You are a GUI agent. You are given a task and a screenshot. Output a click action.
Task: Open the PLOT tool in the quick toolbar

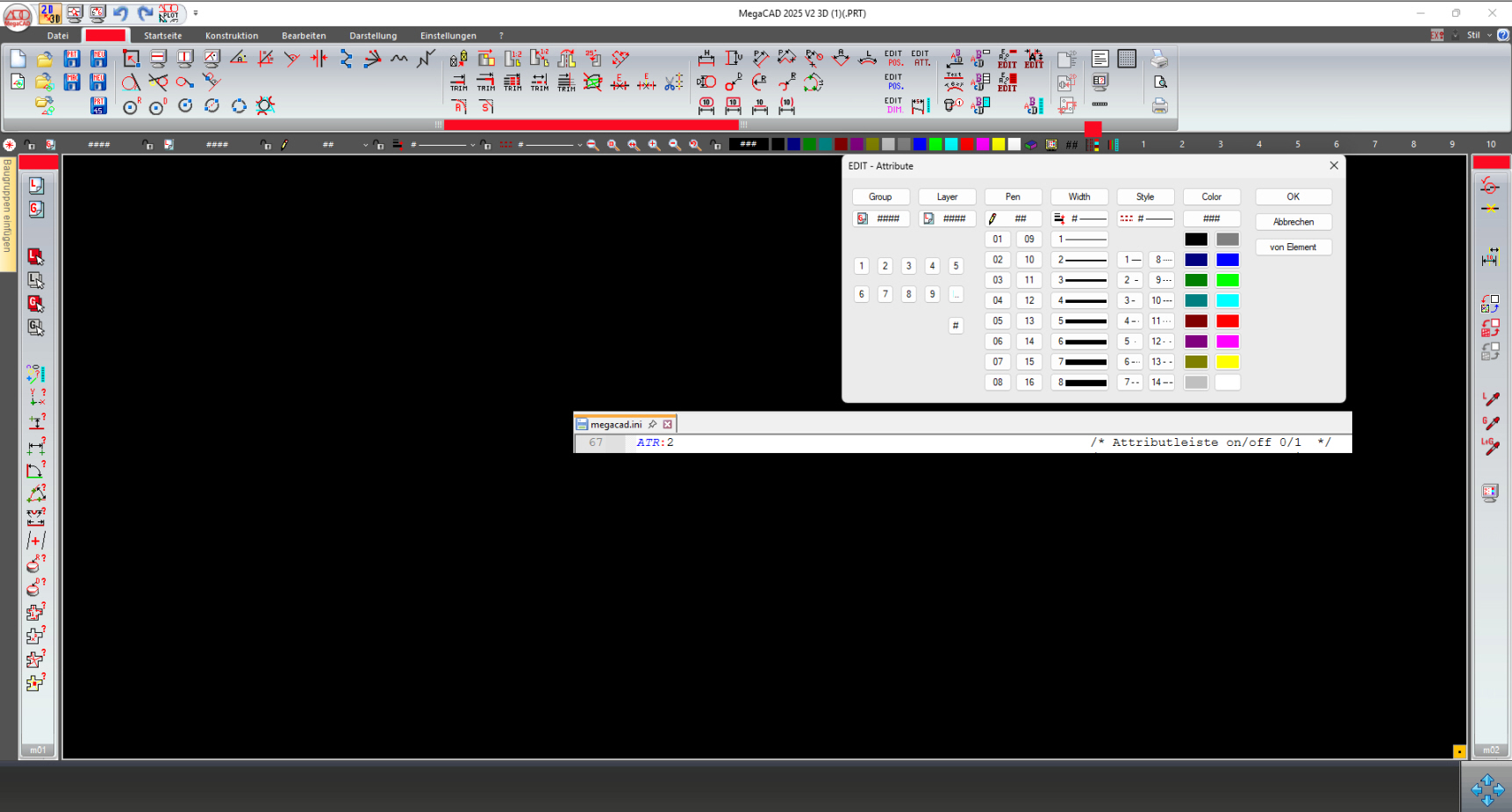point(168,13)
